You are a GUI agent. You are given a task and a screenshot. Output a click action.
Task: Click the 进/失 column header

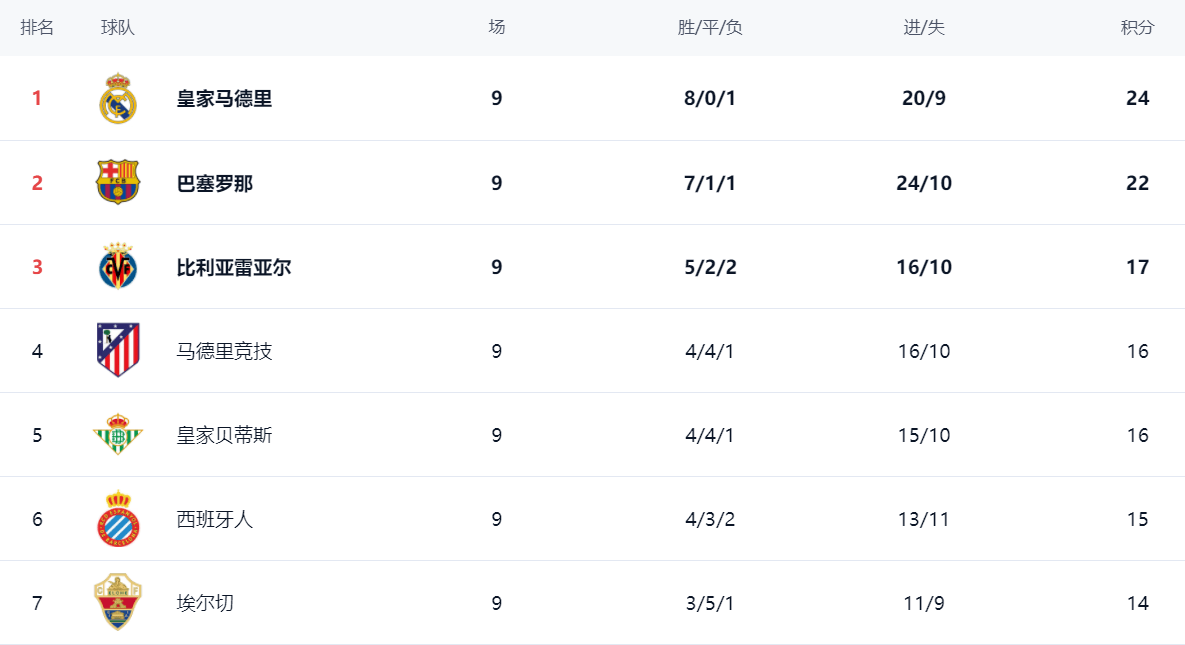(924, 28)
